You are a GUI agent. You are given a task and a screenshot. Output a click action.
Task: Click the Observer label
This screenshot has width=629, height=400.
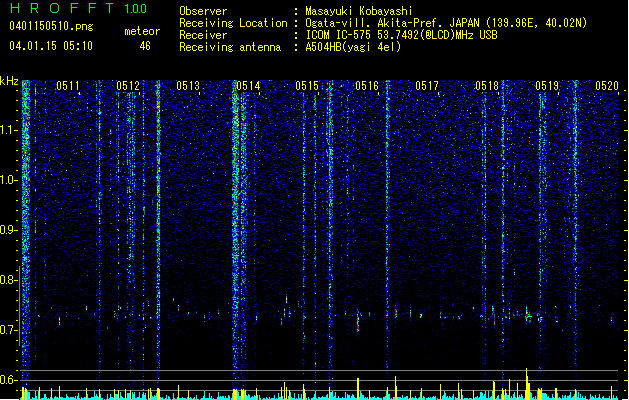coord(203,11)
